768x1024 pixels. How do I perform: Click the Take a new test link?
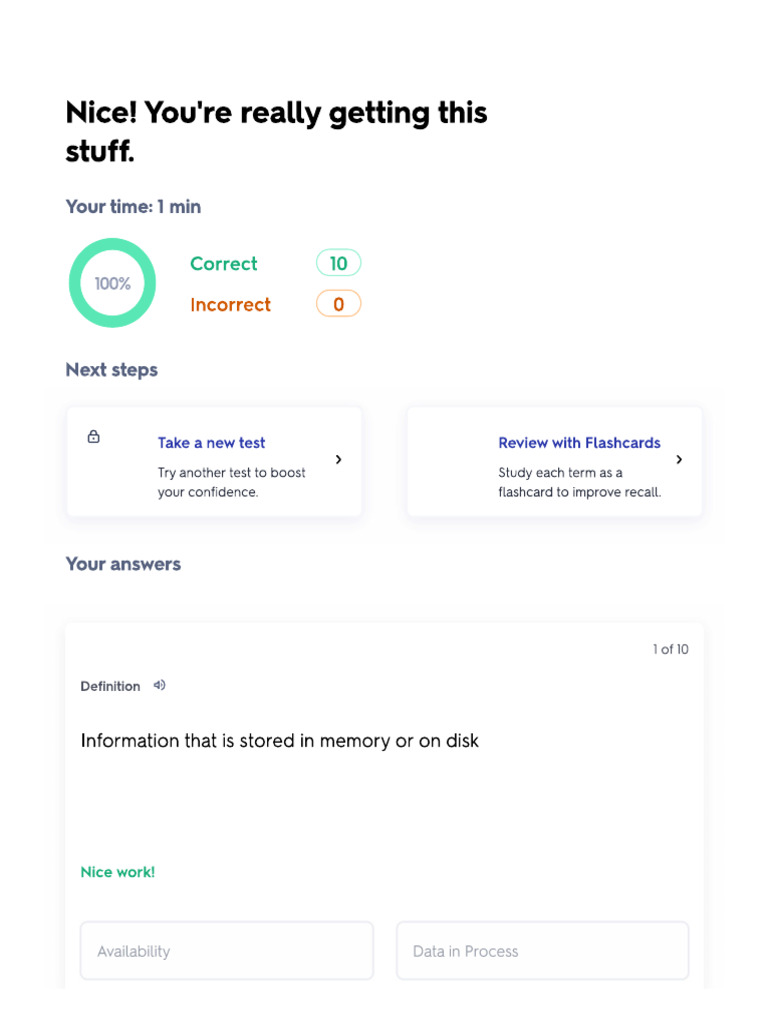click(211, 443)
